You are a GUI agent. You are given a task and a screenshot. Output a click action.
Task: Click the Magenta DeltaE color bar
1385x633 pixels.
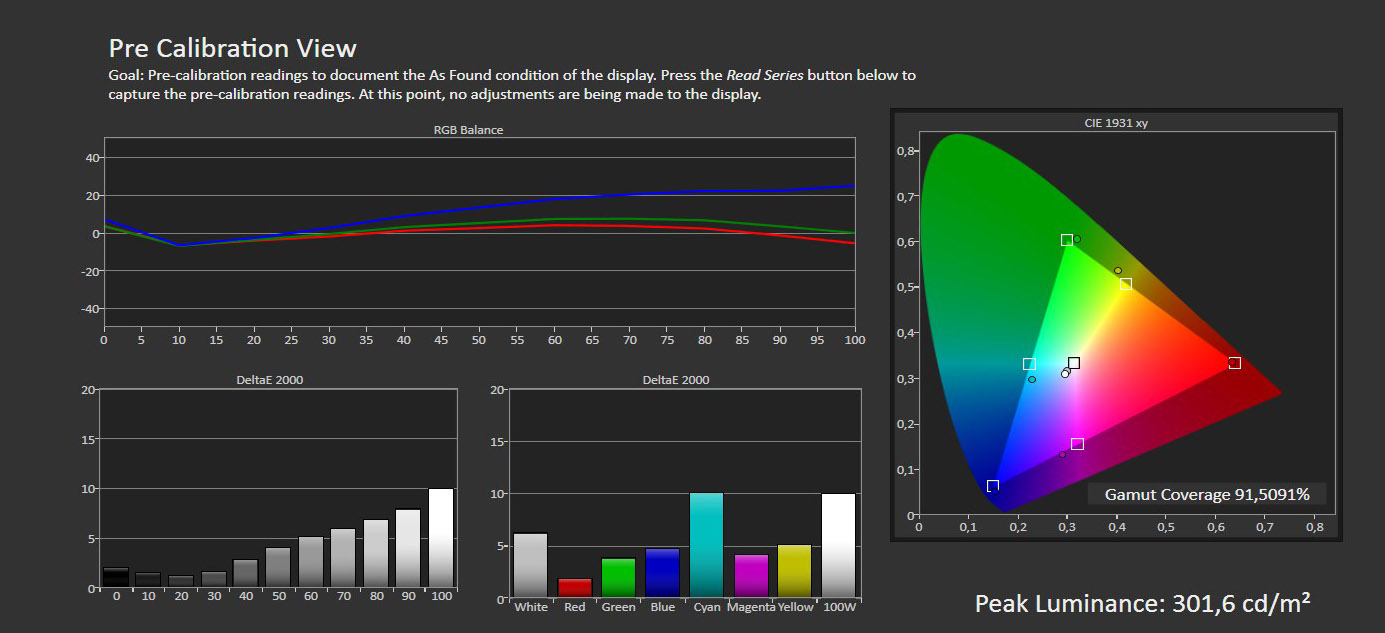[750, 575]
